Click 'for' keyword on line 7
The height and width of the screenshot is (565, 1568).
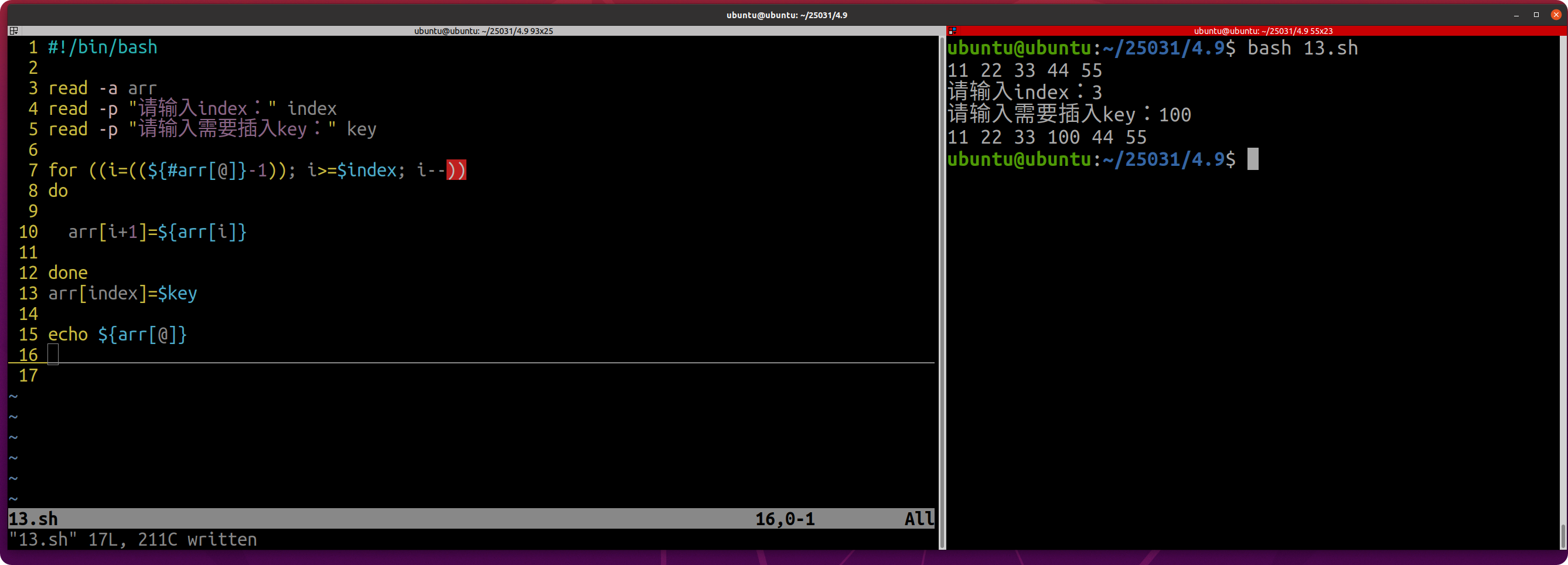point(63,170)
